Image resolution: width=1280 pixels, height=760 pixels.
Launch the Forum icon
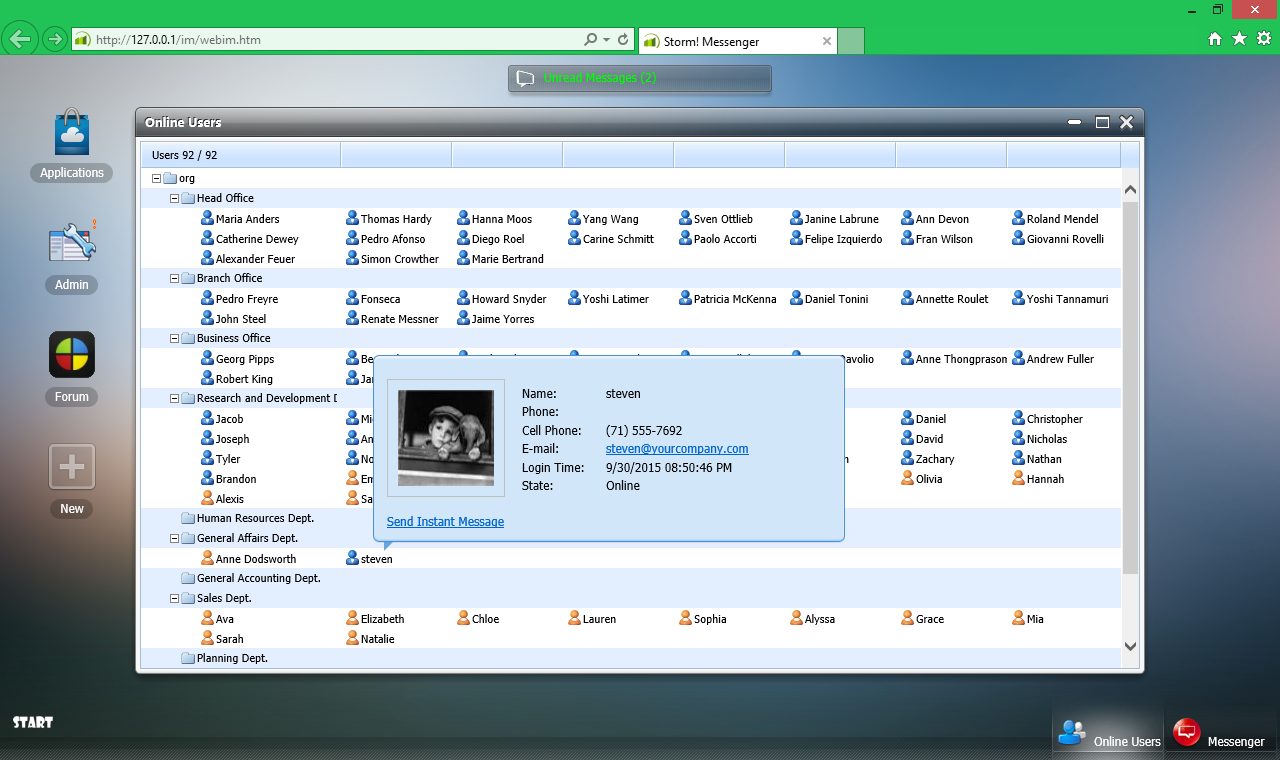[x=72, y=356]
